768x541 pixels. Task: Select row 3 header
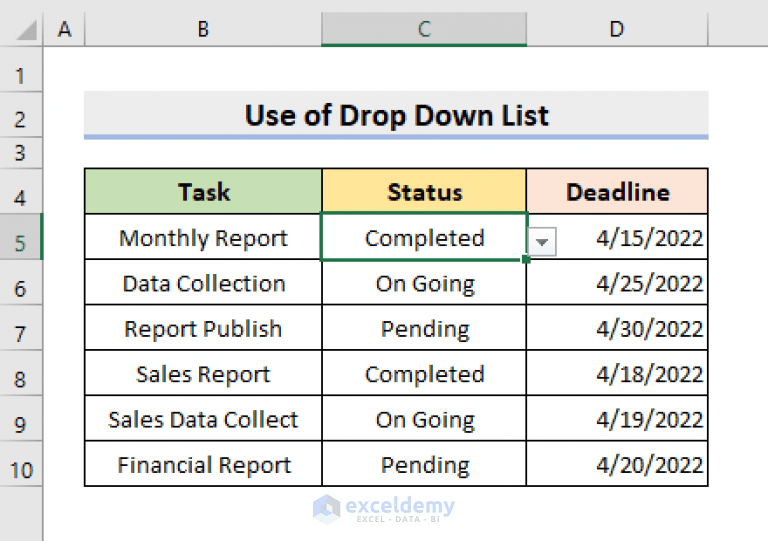21,153
